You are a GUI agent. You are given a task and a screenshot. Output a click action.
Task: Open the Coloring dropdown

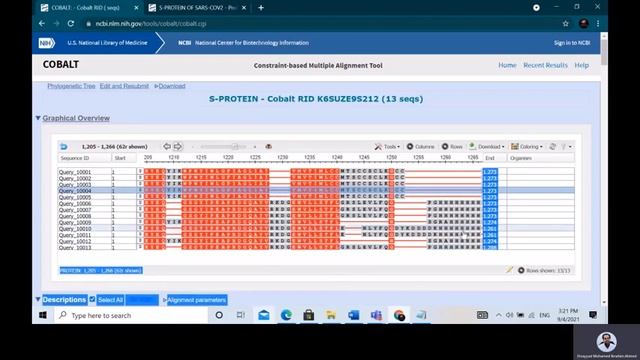click(x=527, y=147)
